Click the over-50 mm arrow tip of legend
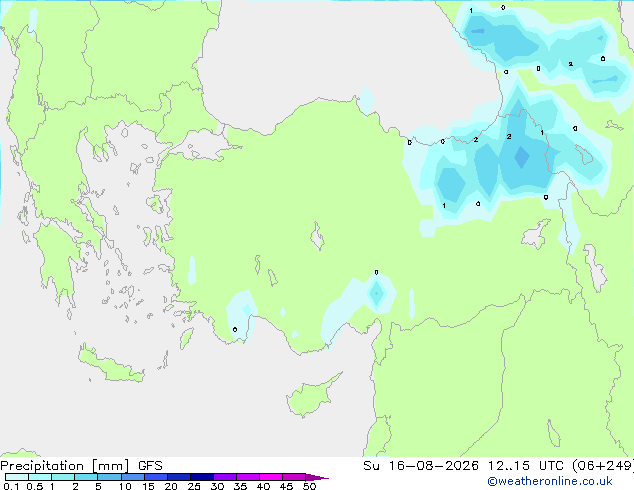This screenshot has width=634, height=490. point(317,477)
